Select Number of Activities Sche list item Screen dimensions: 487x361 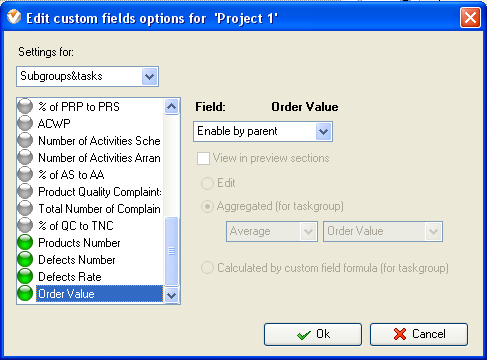coord(99,141)
